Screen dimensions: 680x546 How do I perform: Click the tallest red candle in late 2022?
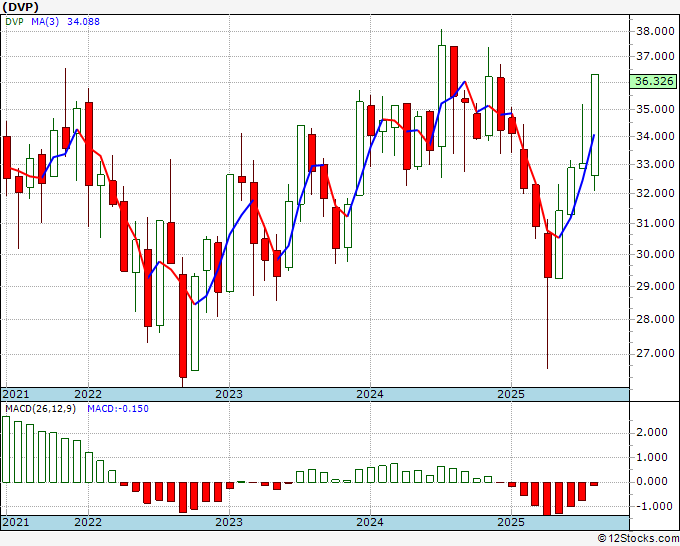pos(183,326)
